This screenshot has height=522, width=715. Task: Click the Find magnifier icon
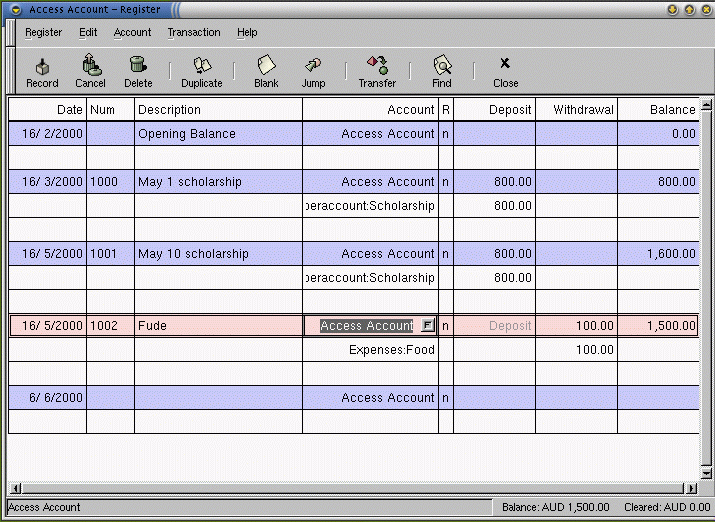[441, 66]
